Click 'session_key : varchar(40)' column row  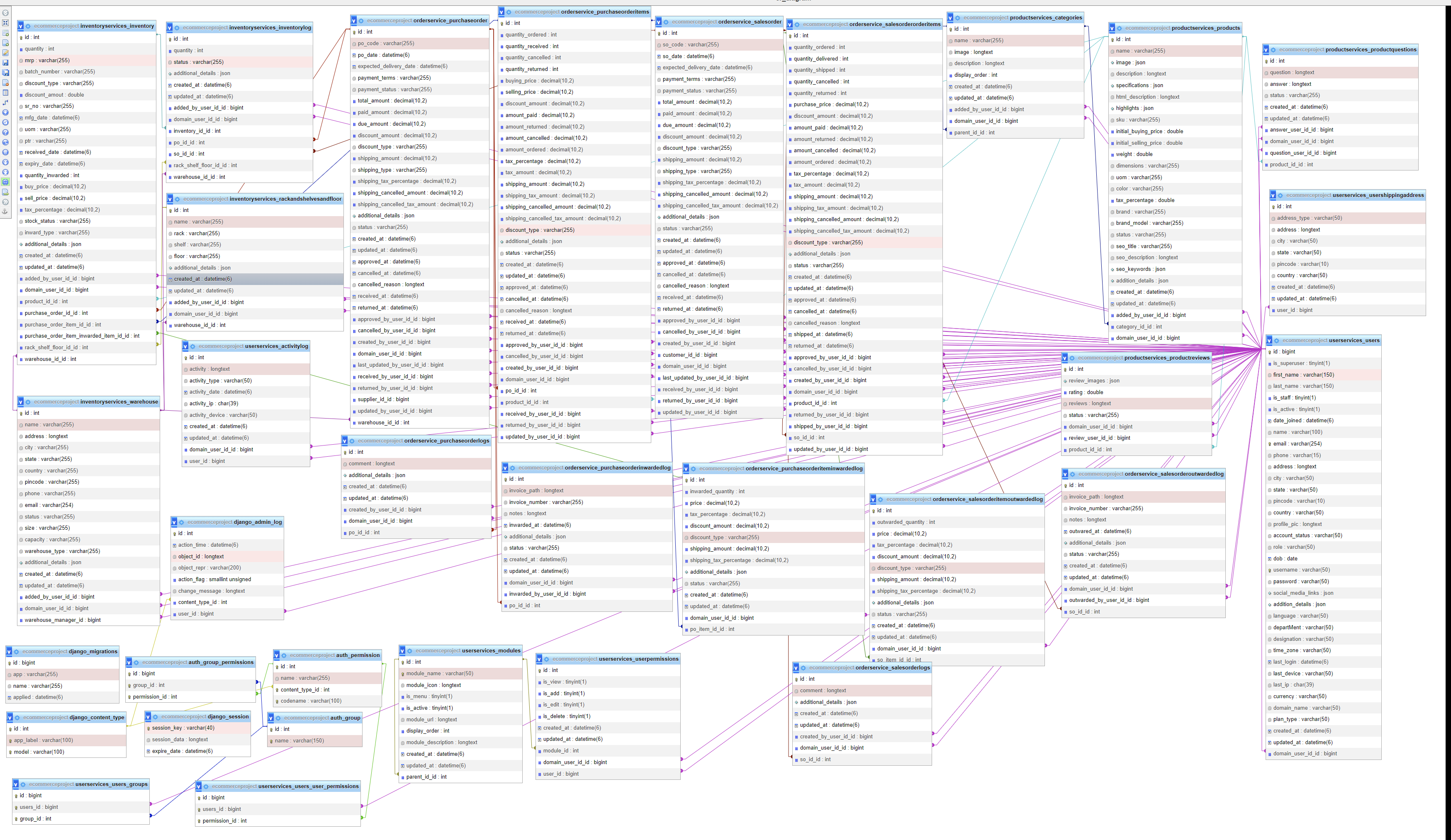click(x=197, y=728)
